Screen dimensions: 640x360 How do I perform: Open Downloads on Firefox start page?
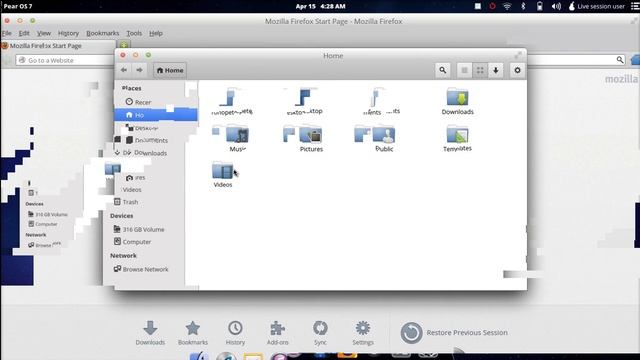coord(150,333)
